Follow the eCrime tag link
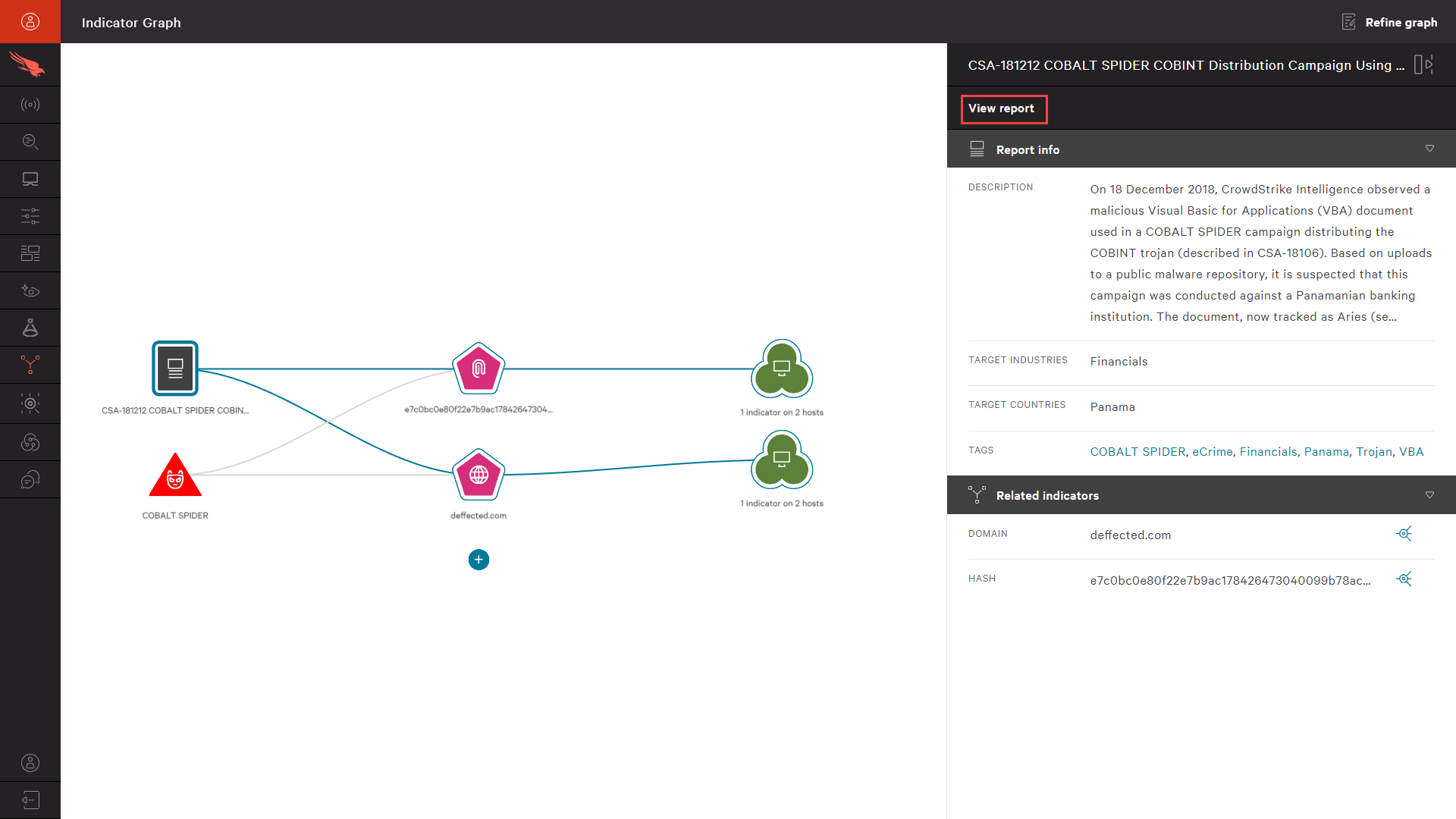This screenshot has height=819, width=1456. tap(1212, 452)
